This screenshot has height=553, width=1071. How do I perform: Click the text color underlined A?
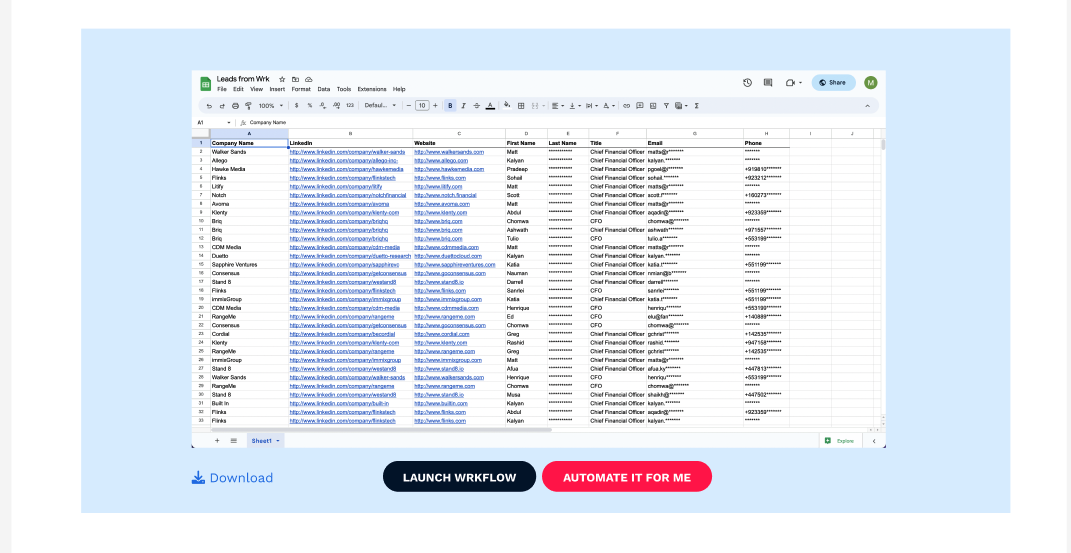pyautogui.click(x=490, y=106)
